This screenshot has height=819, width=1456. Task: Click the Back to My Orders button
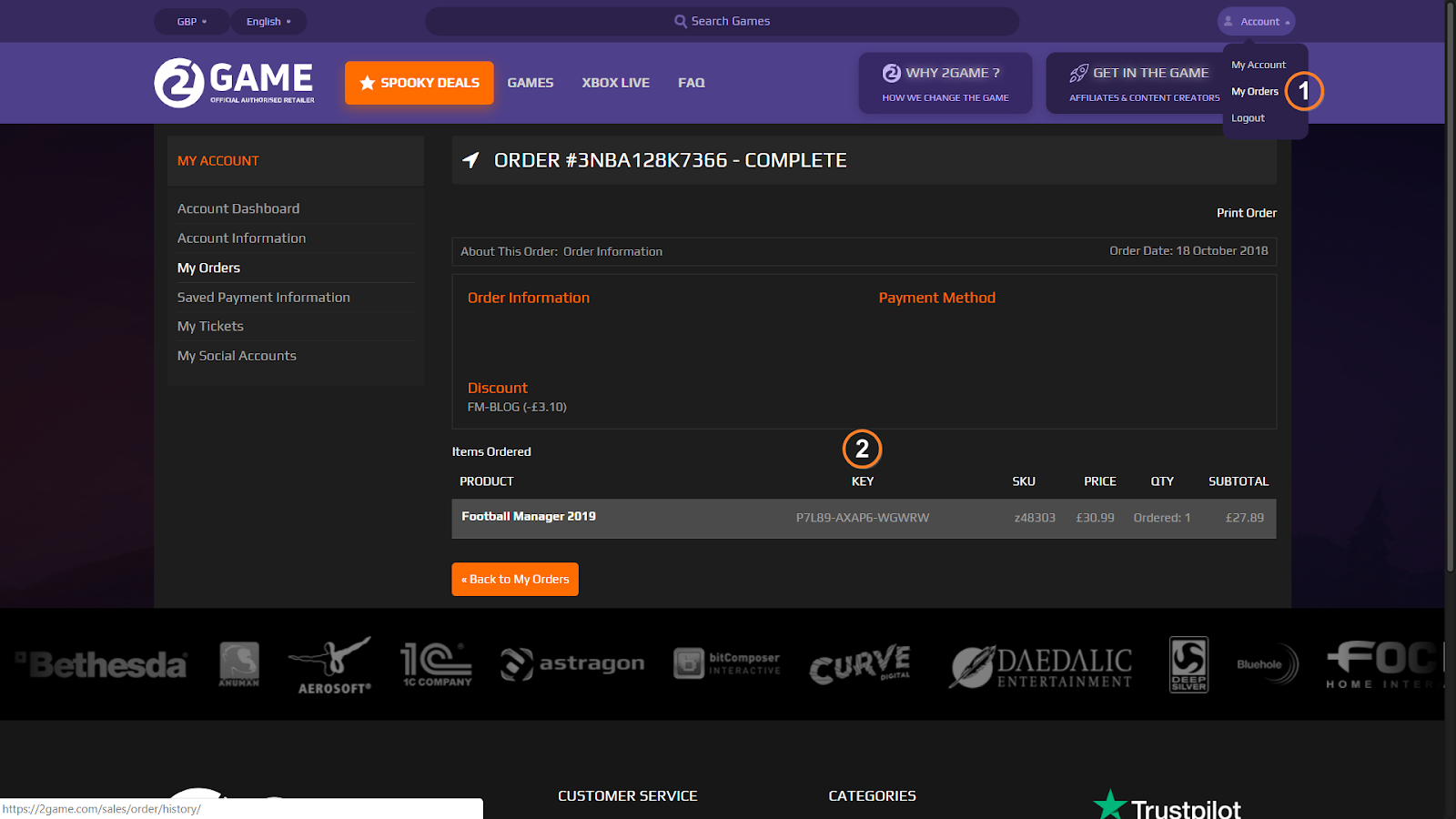pos(515,580)
